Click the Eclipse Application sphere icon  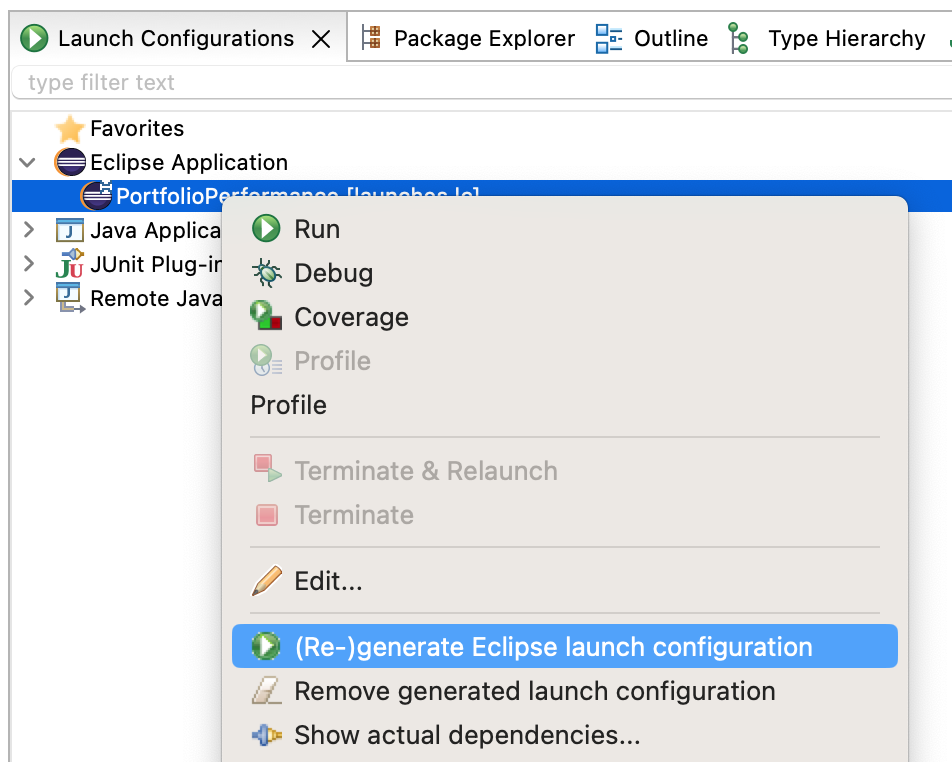70,162
